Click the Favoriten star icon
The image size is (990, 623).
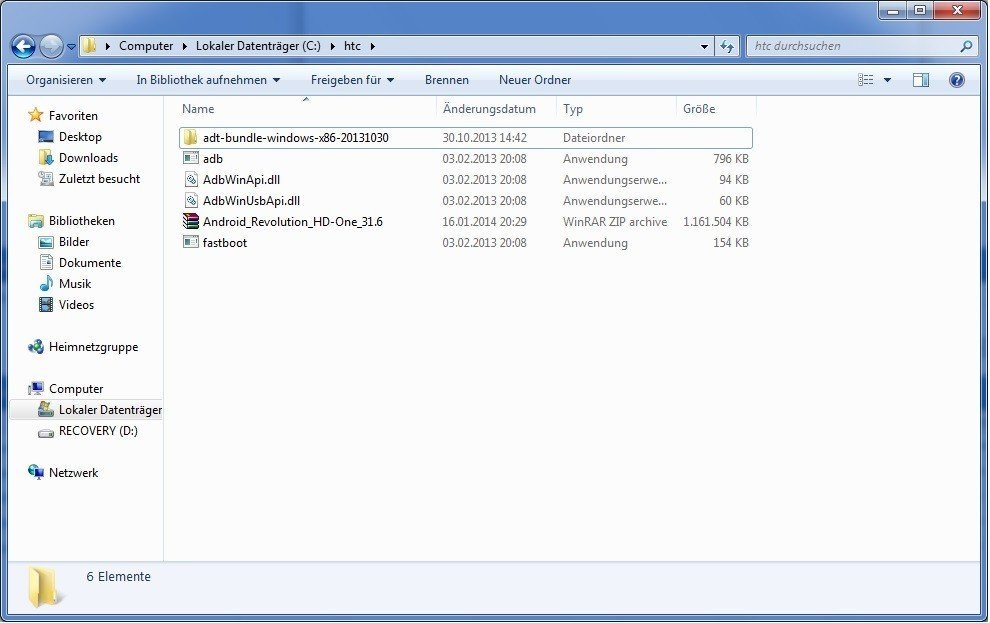pos(35,115)
